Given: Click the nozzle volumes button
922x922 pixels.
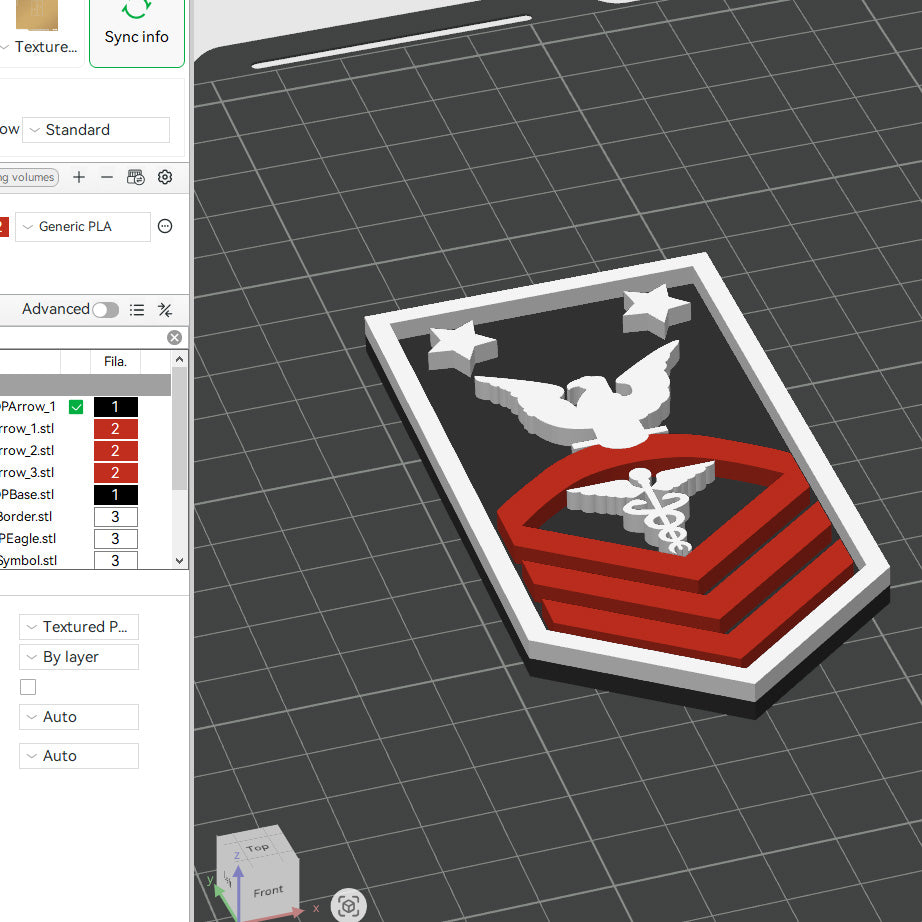Looking at the screenshot, I should pos(28,177).
